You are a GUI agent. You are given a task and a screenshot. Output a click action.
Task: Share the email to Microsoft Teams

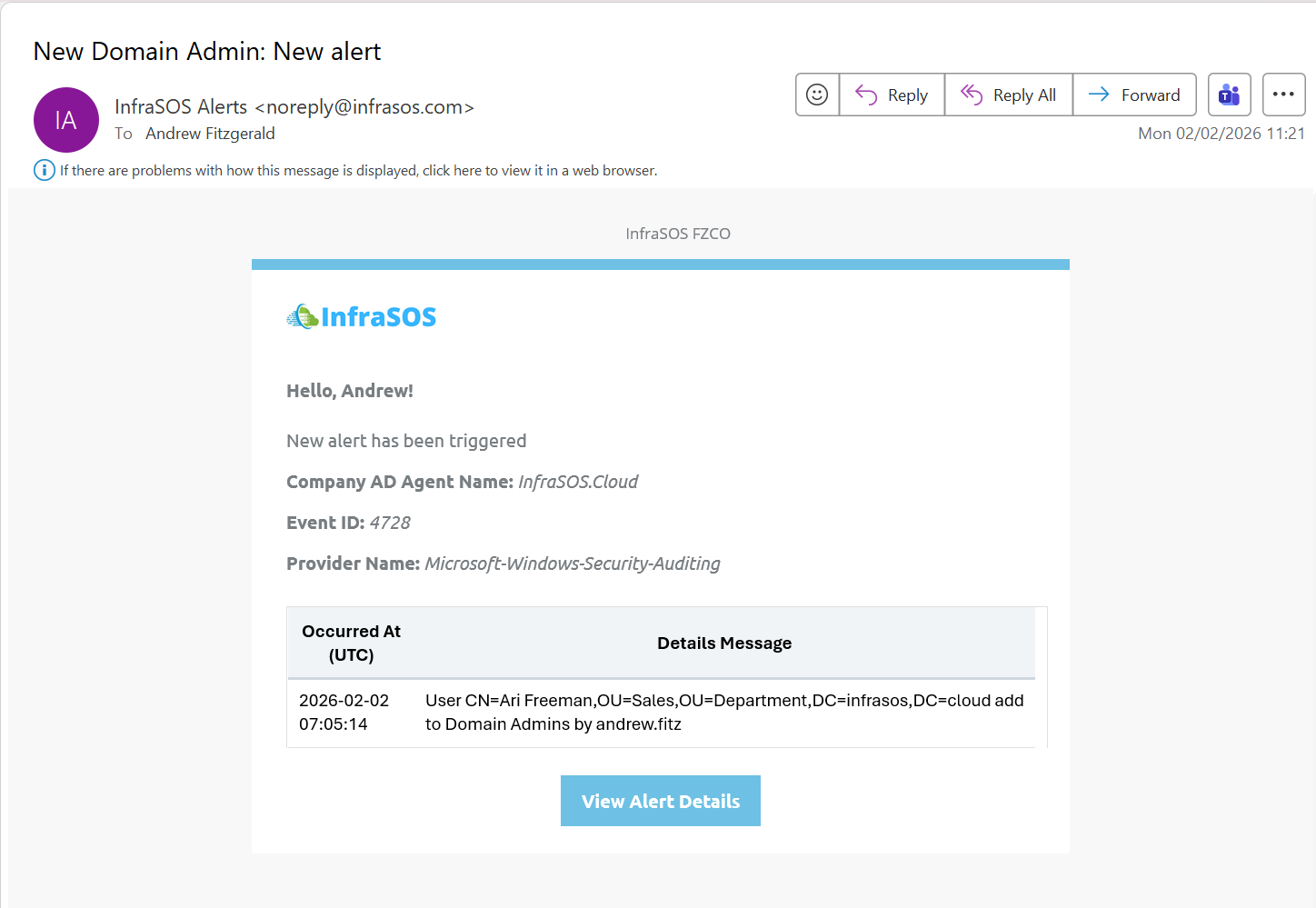pyautogui.click(x=1230, y=95)
